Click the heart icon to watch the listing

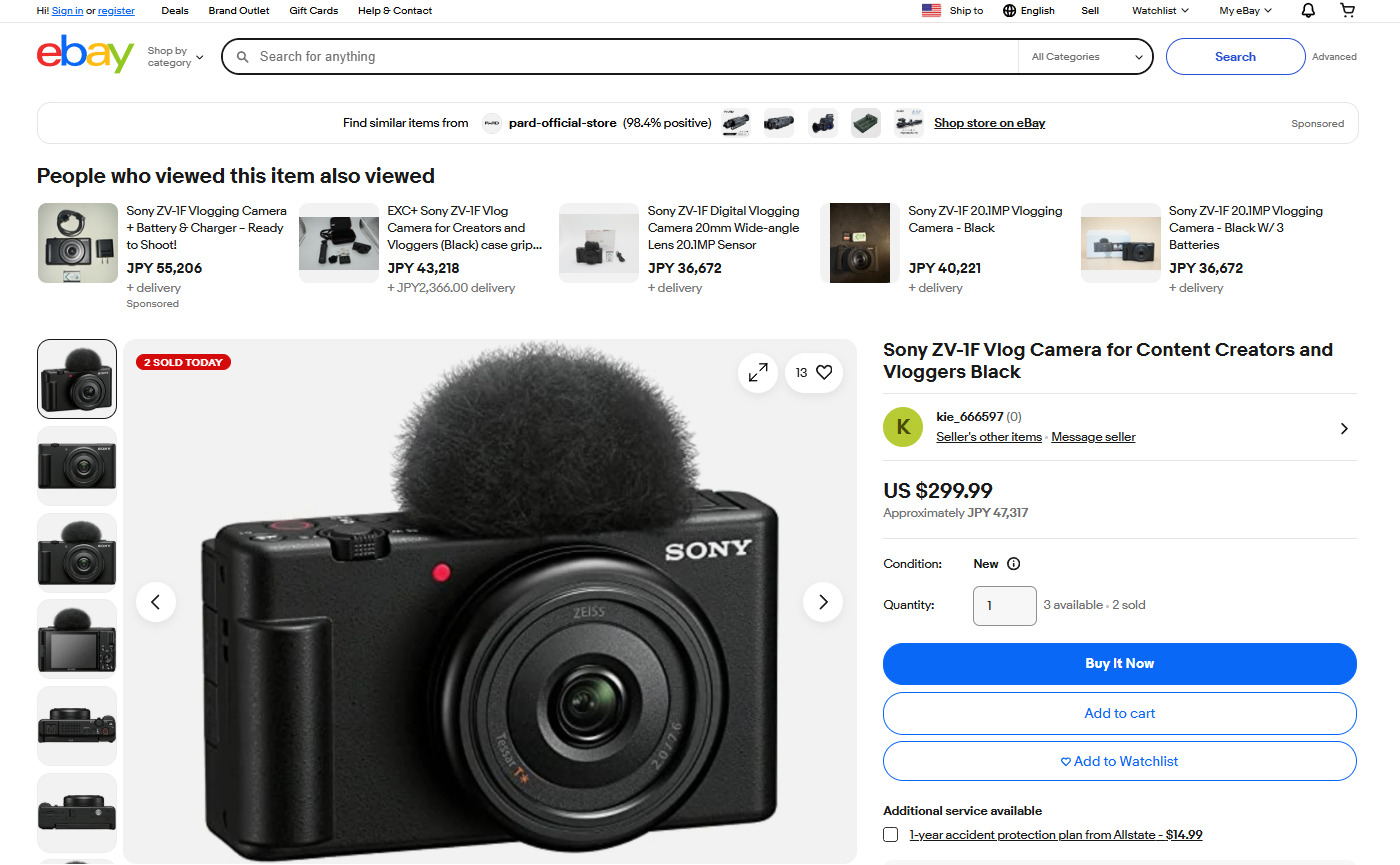[824, 372]
